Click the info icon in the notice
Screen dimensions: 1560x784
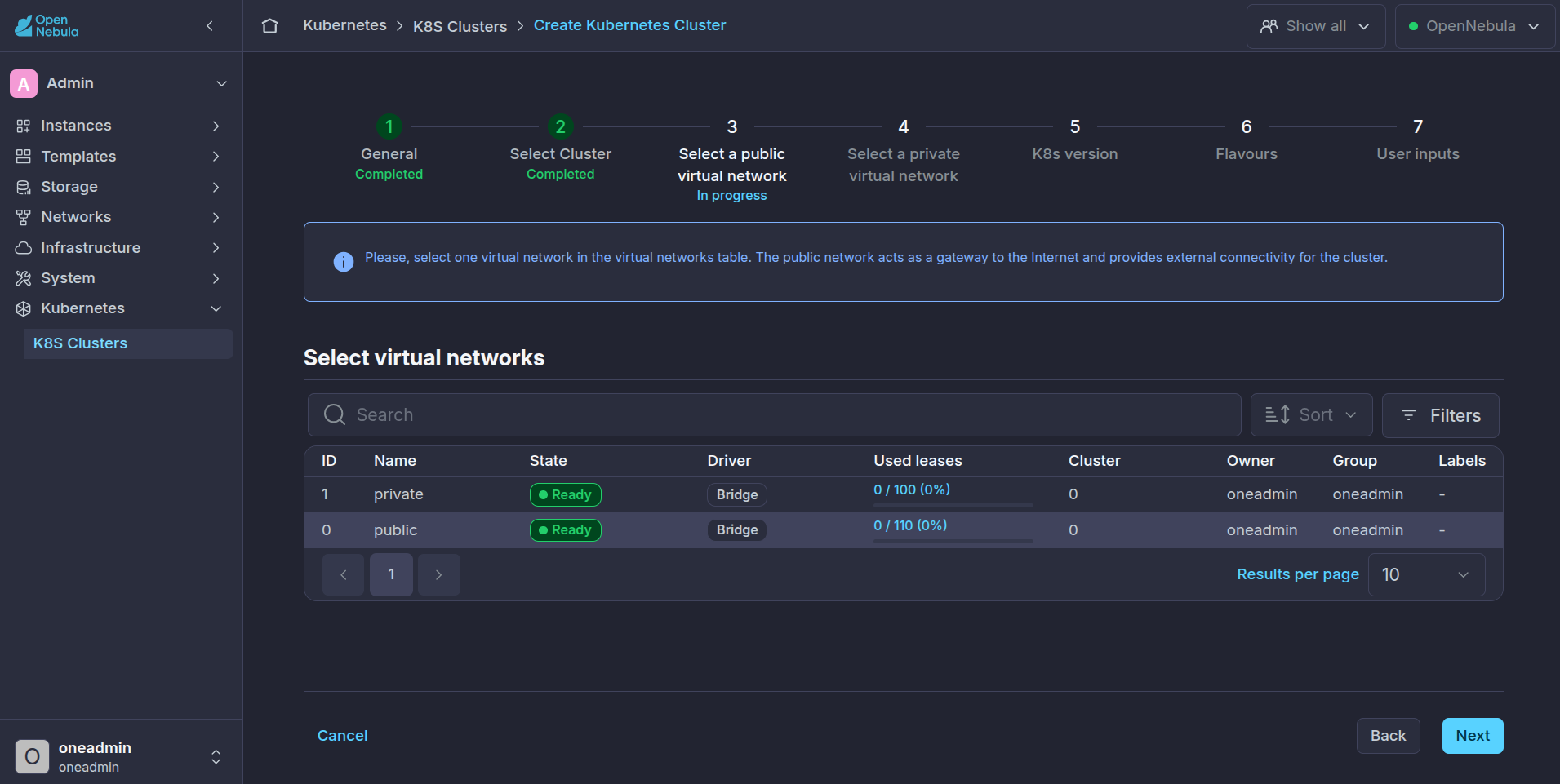[344, 262]
